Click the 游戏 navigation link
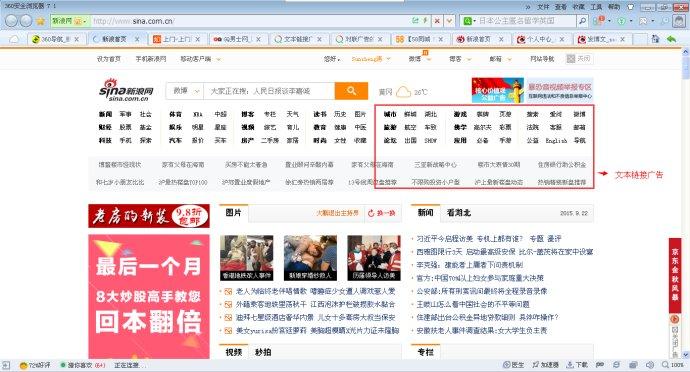 point(460,114)
